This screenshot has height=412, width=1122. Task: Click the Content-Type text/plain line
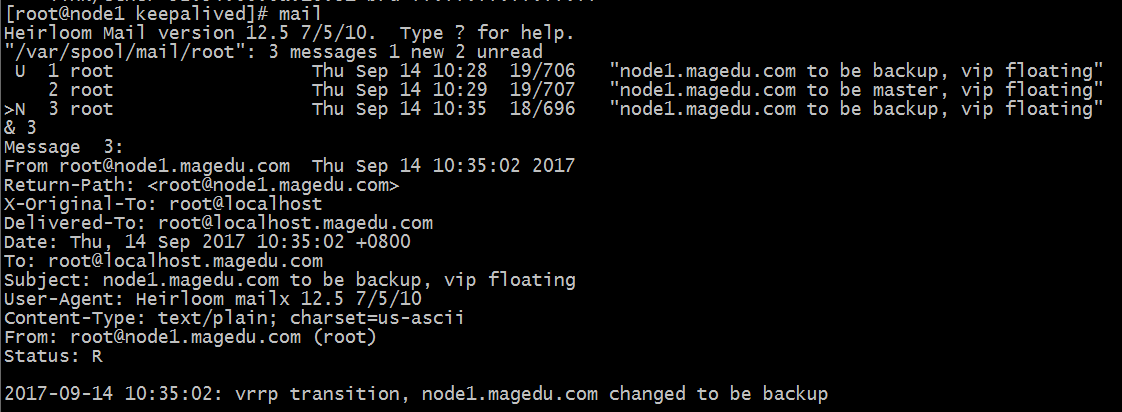tap(234, 317)
